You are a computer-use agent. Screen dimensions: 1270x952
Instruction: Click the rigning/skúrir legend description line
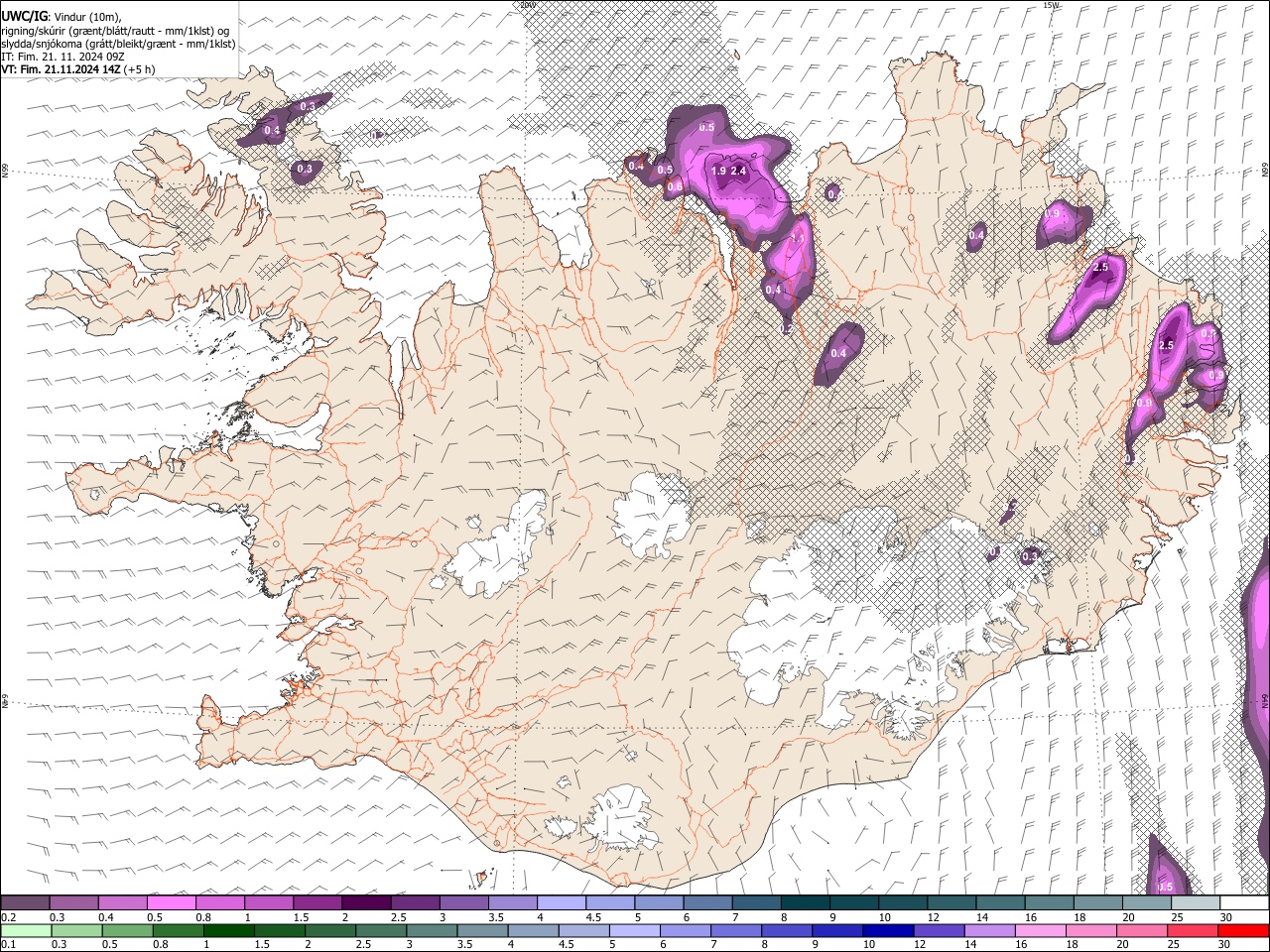115,30
